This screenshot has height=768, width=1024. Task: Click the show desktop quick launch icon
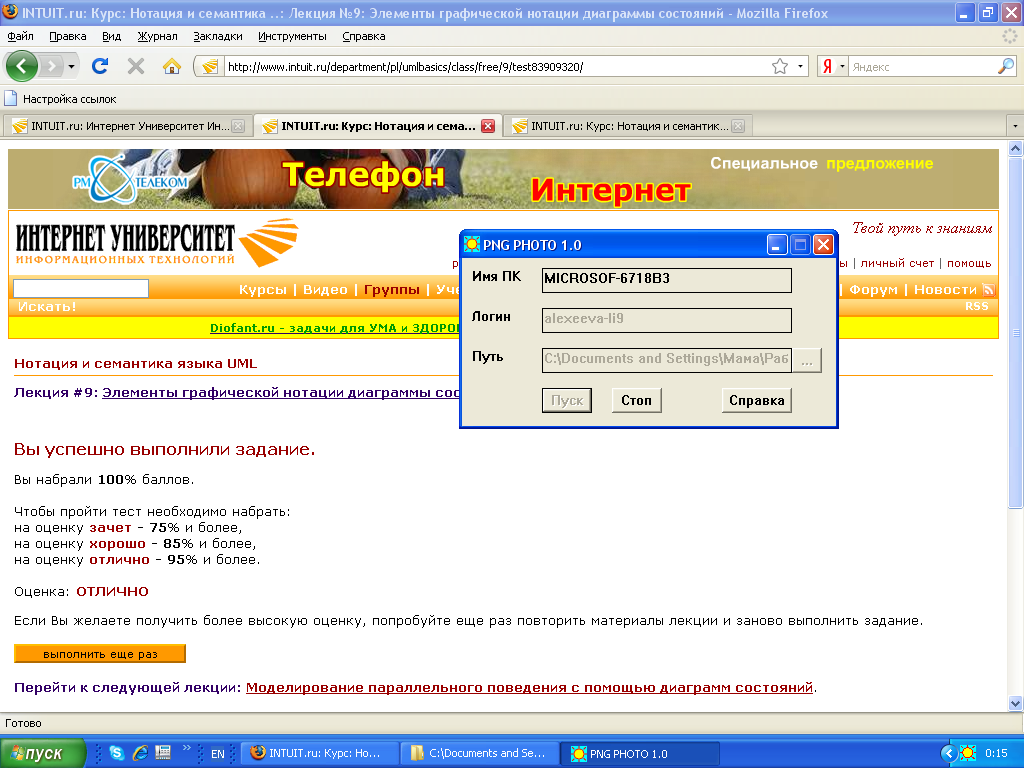pos(163,753)
